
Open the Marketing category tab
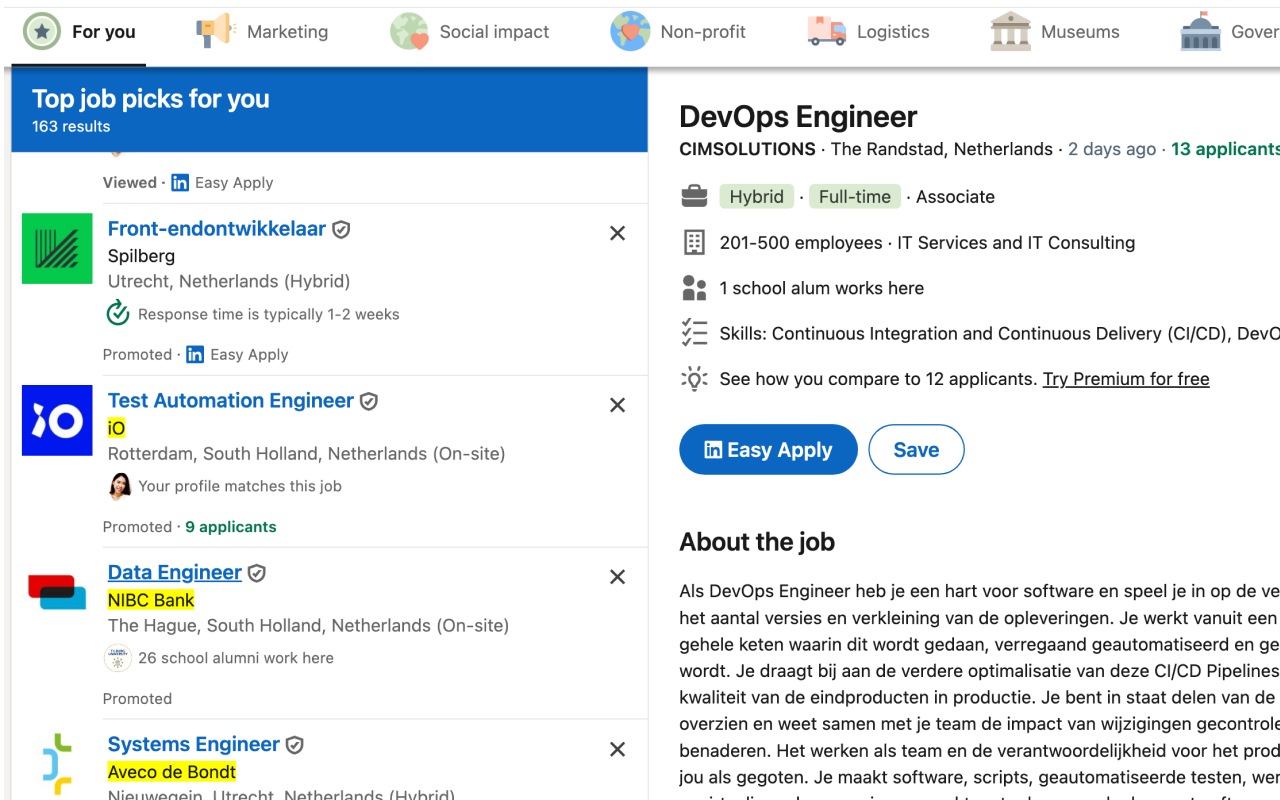(263, 32)
